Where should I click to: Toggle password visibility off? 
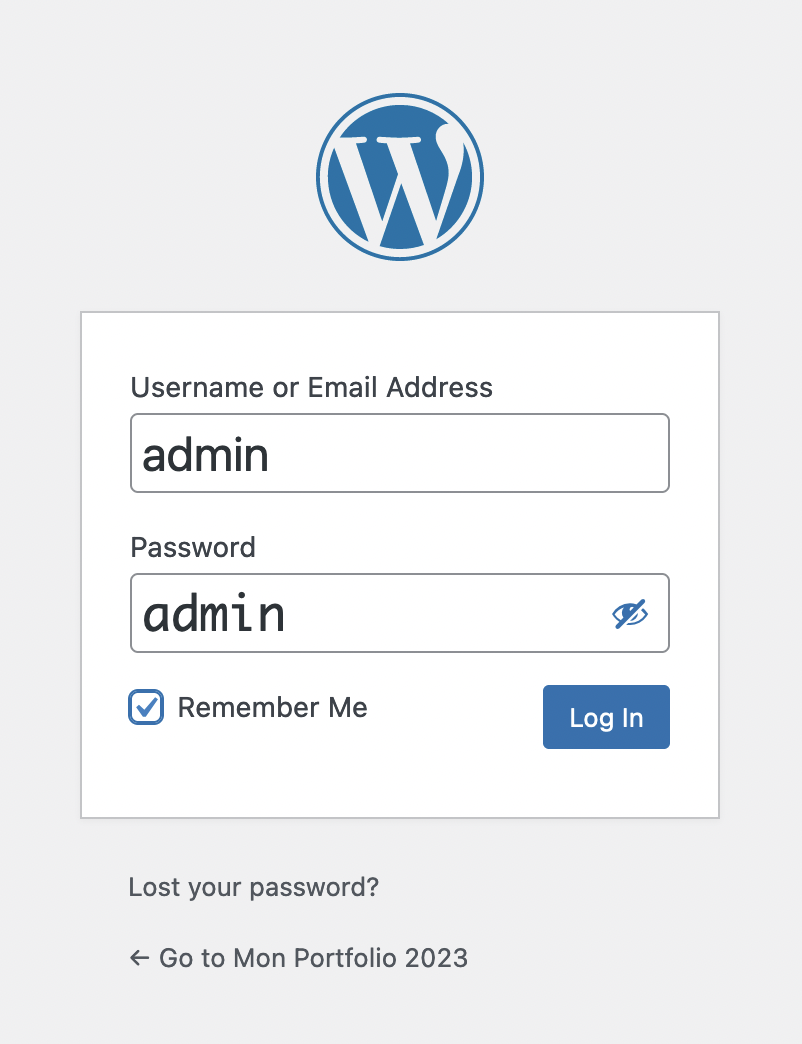630,614
